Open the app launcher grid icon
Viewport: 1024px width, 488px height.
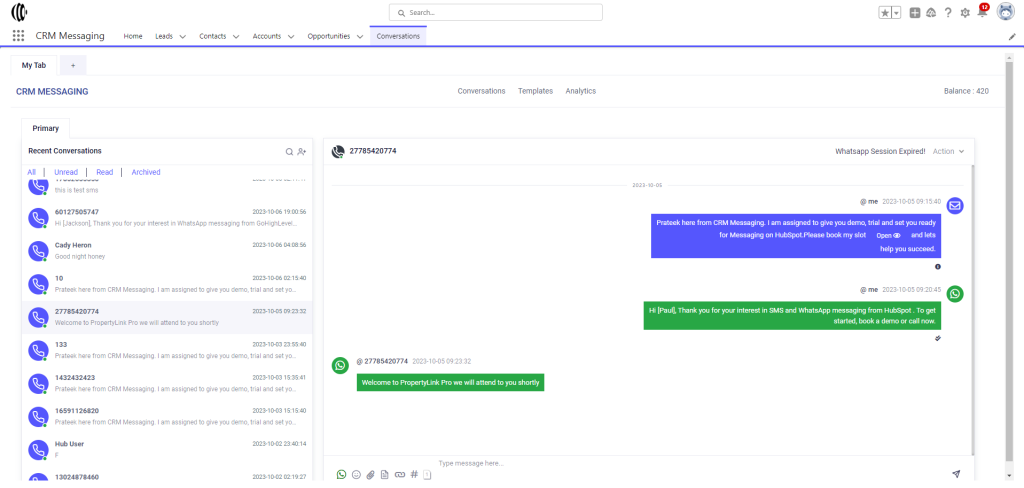[x=18, y=36]
